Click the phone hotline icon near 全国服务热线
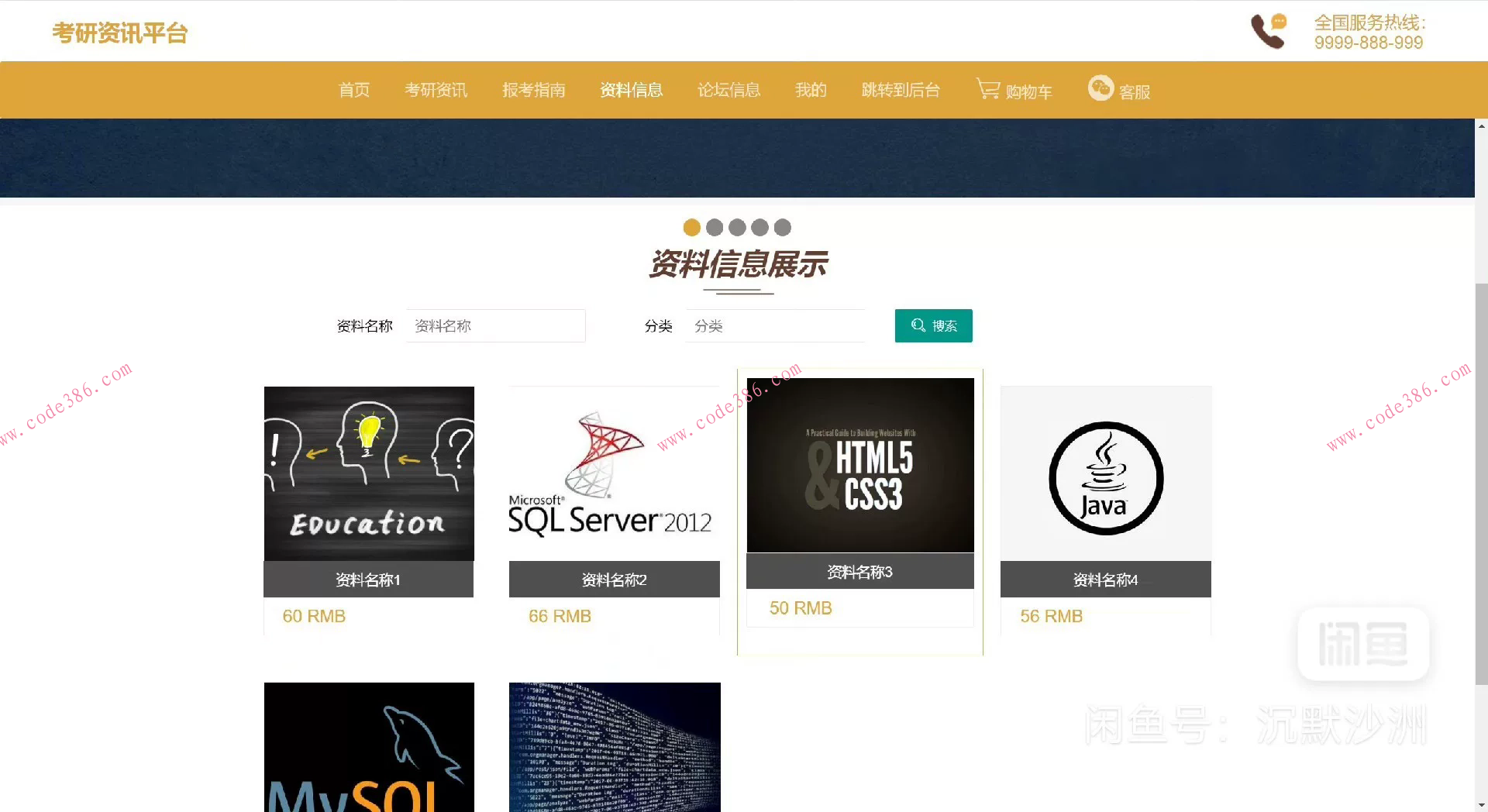Image resolution: width=1488 pixels, height=812 pixels. tap(1266, 31)
